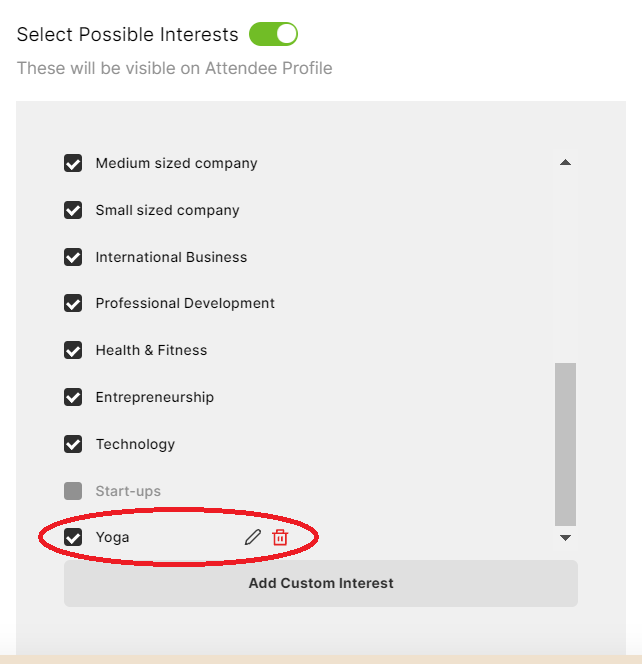Click scroll down arrow of interests list
The width and height of the screenshot is (642, 664).
[565, 538]
